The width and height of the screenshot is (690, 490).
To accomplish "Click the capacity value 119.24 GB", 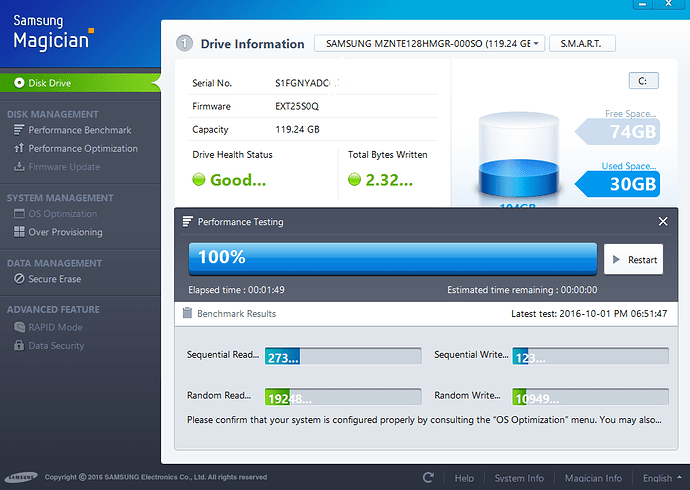I will click(x=297, y=129).
